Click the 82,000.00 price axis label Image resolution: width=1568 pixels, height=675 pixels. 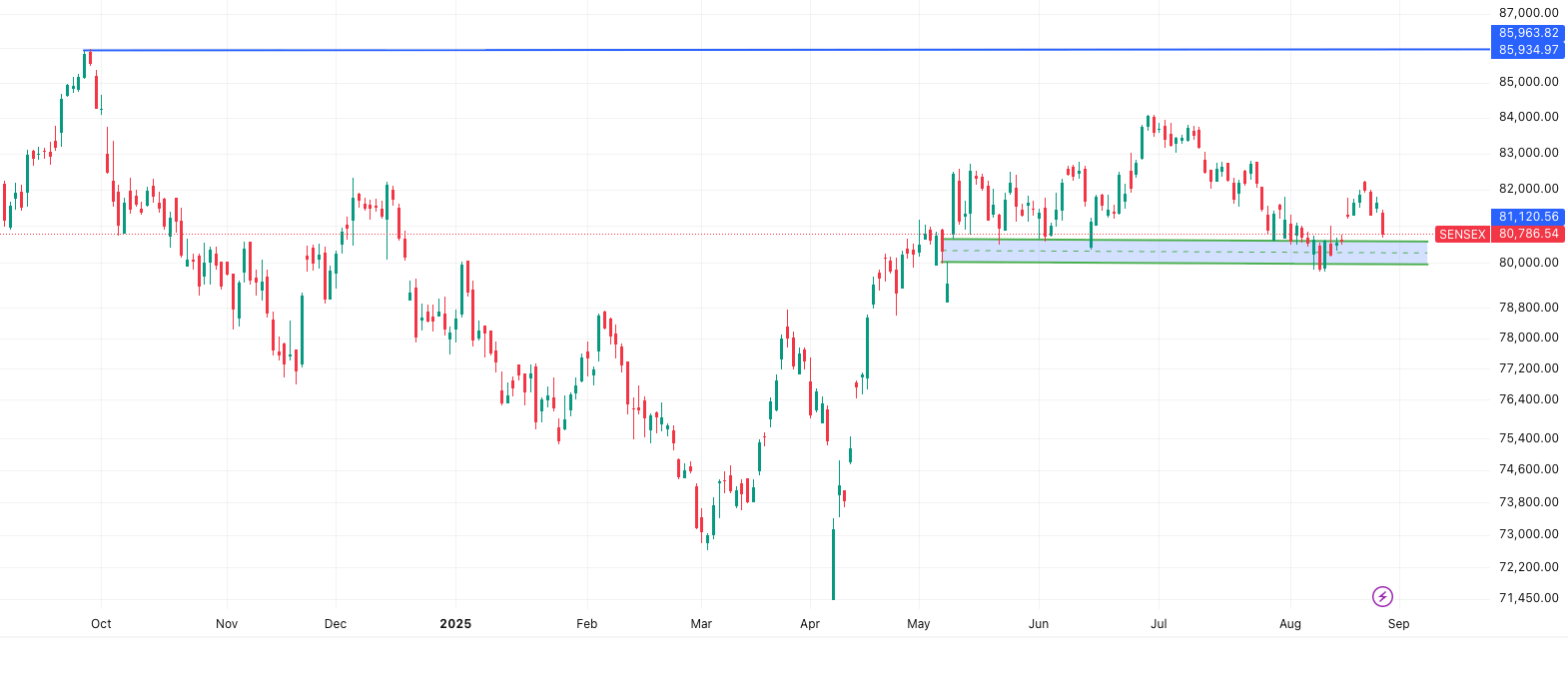click(x=1528, y=189)
